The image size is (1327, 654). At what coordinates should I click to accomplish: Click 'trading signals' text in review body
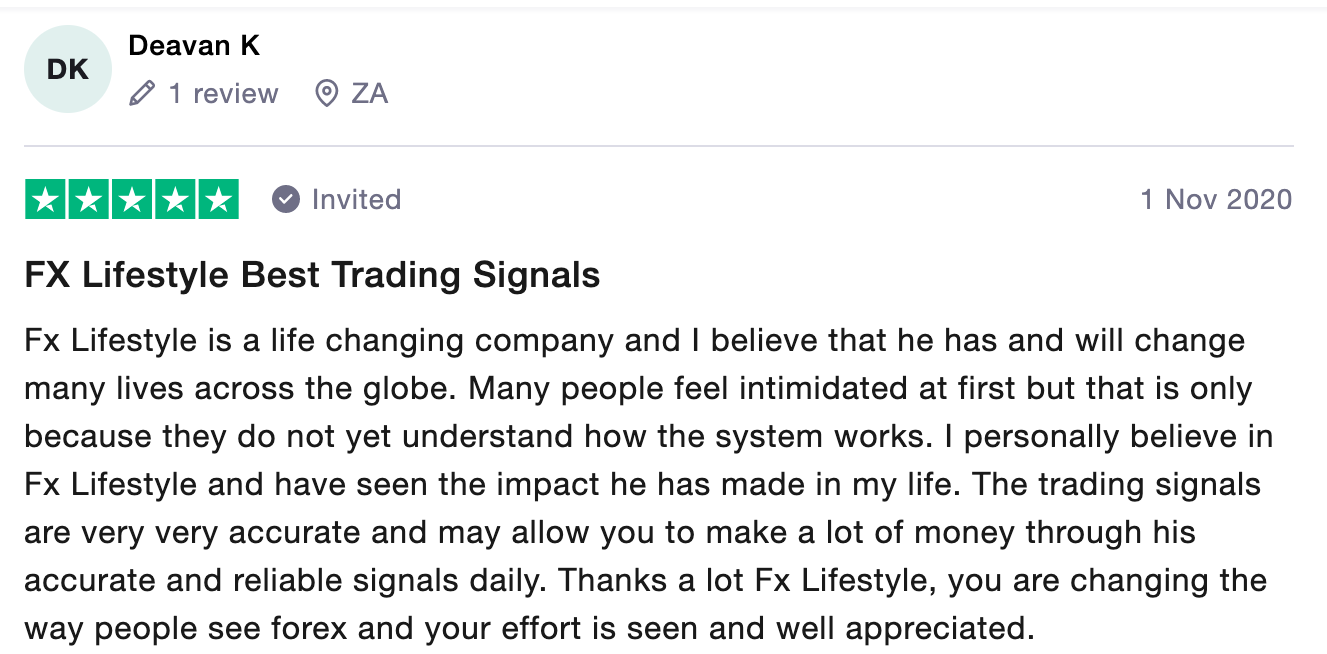tap(1149, 485)
